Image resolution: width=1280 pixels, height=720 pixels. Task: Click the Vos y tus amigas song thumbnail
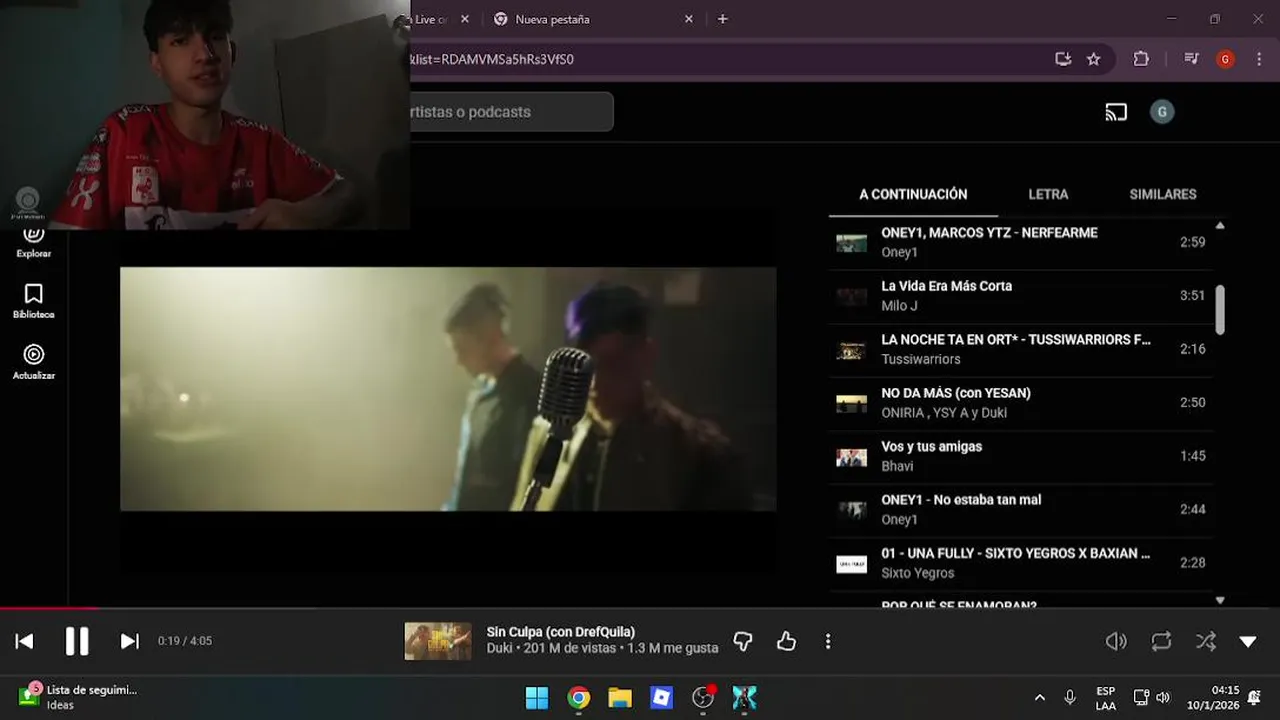(851, 457)
